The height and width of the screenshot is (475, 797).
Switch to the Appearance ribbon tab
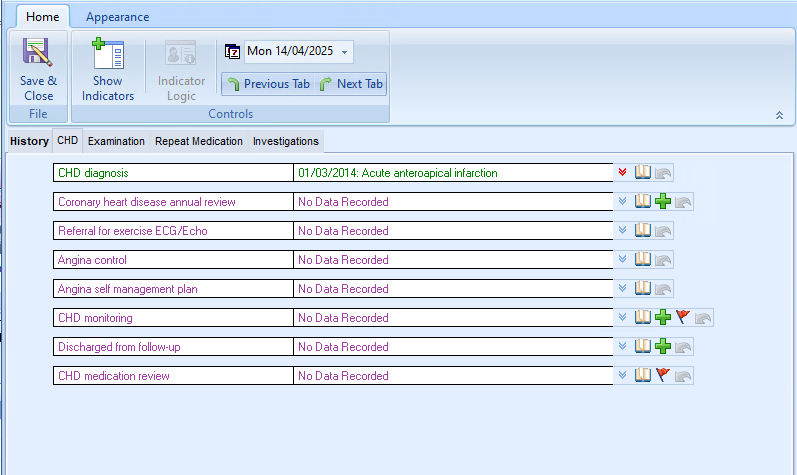117,17
